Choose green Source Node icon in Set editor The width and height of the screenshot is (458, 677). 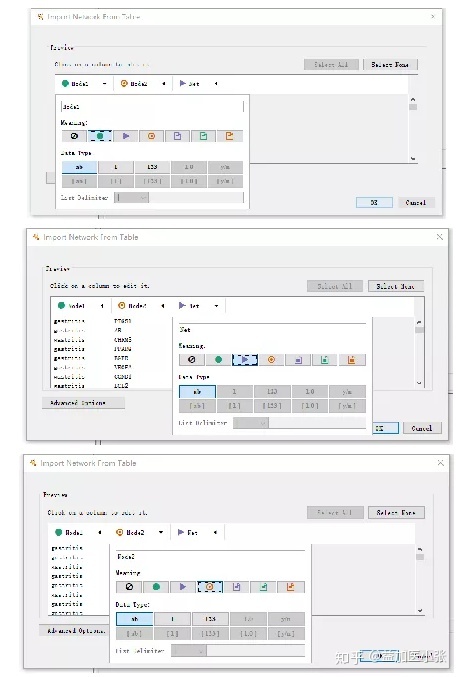[x=218, y=359]
